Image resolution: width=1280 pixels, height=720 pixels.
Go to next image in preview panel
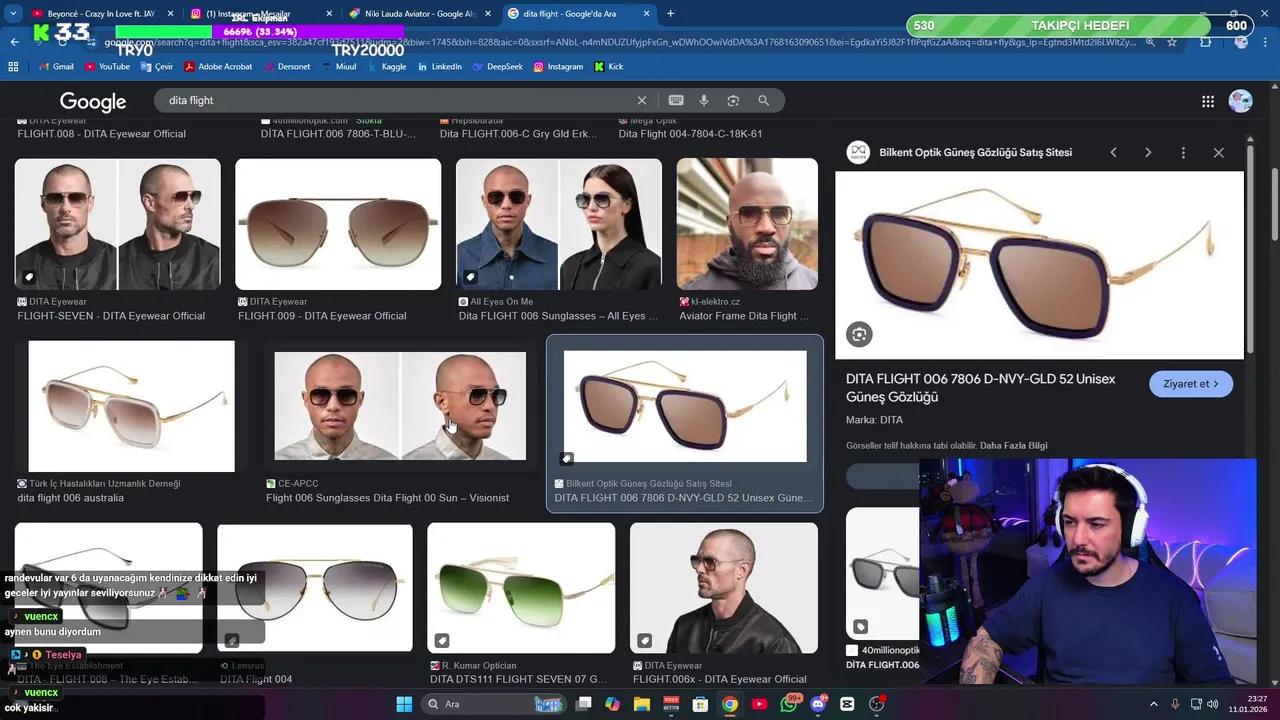(x=1148, y=153)
